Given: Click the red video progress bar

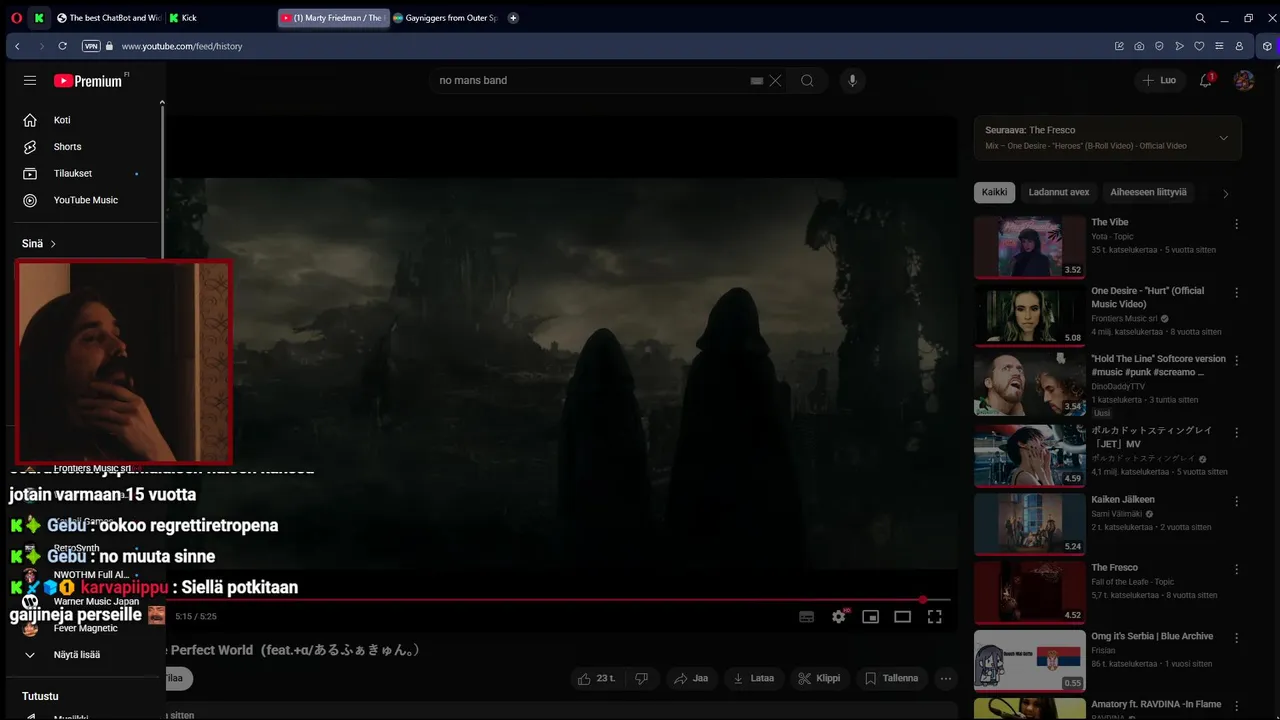Looking at the screenshot, I should coord(560,600).
